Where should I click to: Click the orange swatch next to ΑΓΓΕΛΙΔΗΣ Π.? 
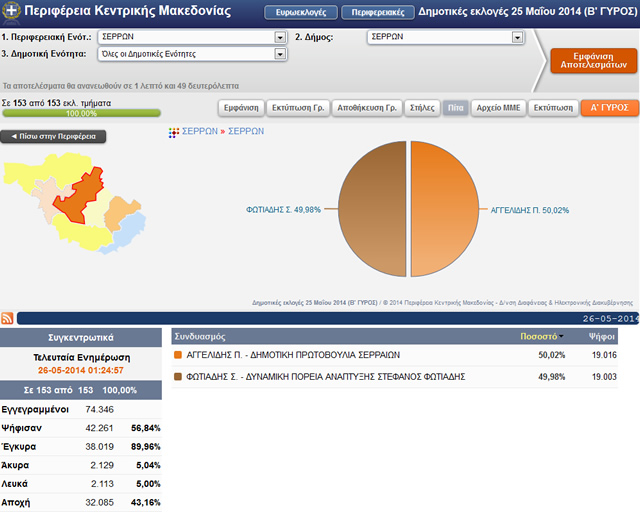click(179, 354)
